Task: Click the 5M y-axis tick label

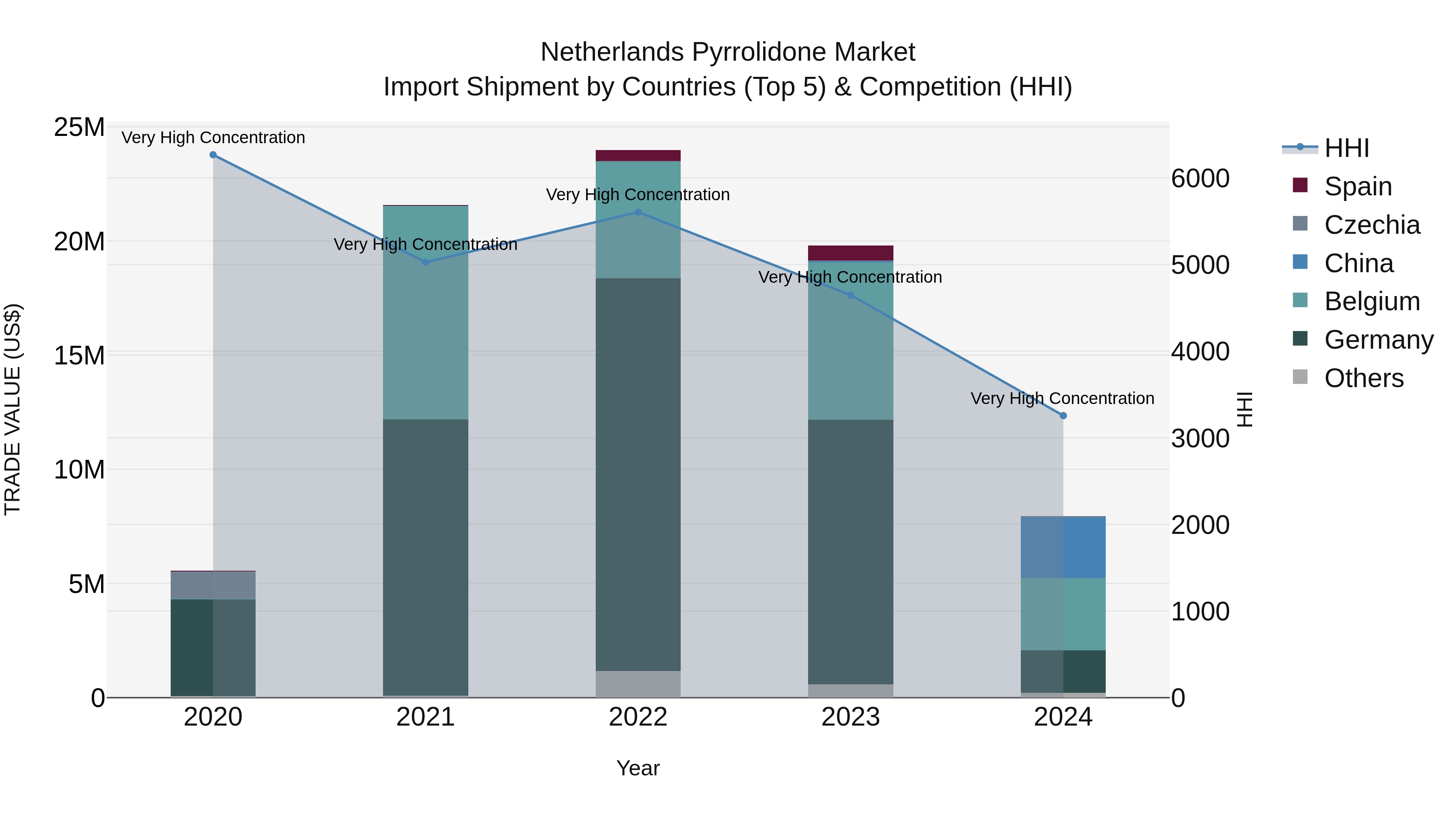Action: point(87,584)
